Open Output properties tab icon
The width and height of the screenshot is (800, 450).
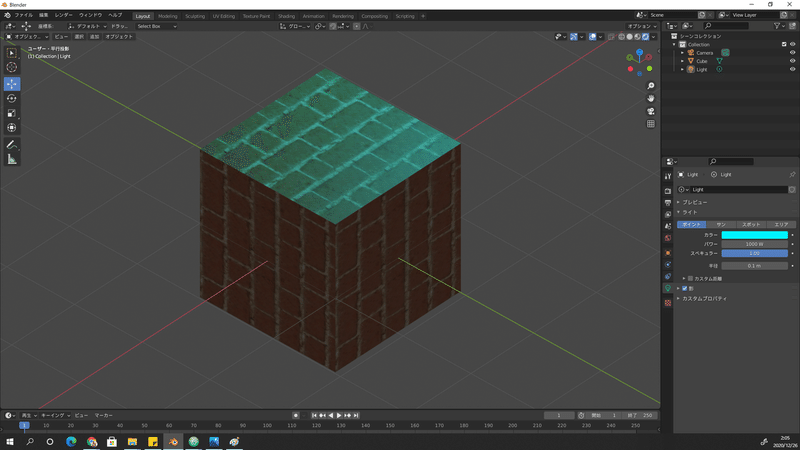click(668, 203)
